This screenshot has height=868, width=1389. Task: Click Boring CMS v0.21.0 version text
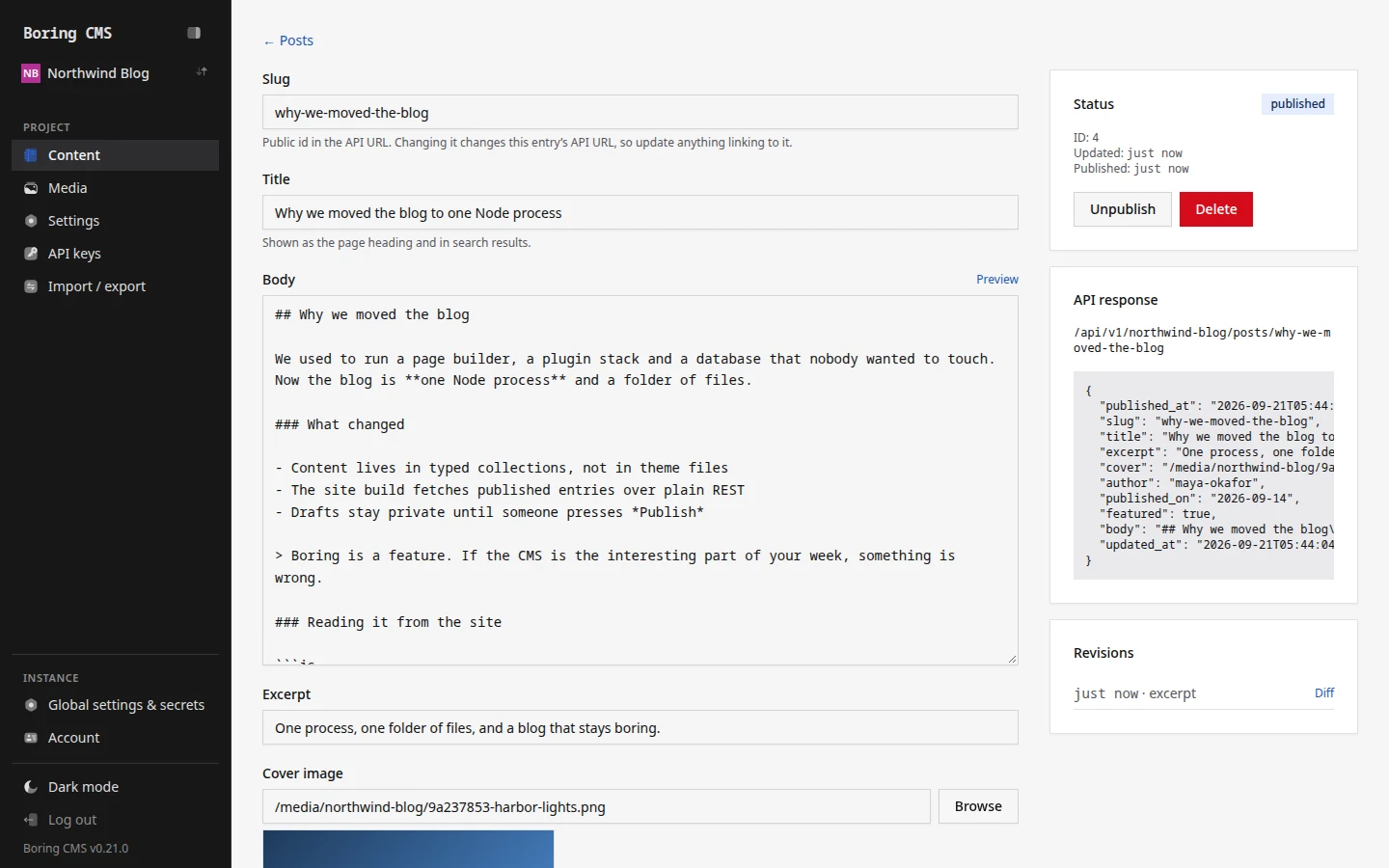[x=75, y=849]
